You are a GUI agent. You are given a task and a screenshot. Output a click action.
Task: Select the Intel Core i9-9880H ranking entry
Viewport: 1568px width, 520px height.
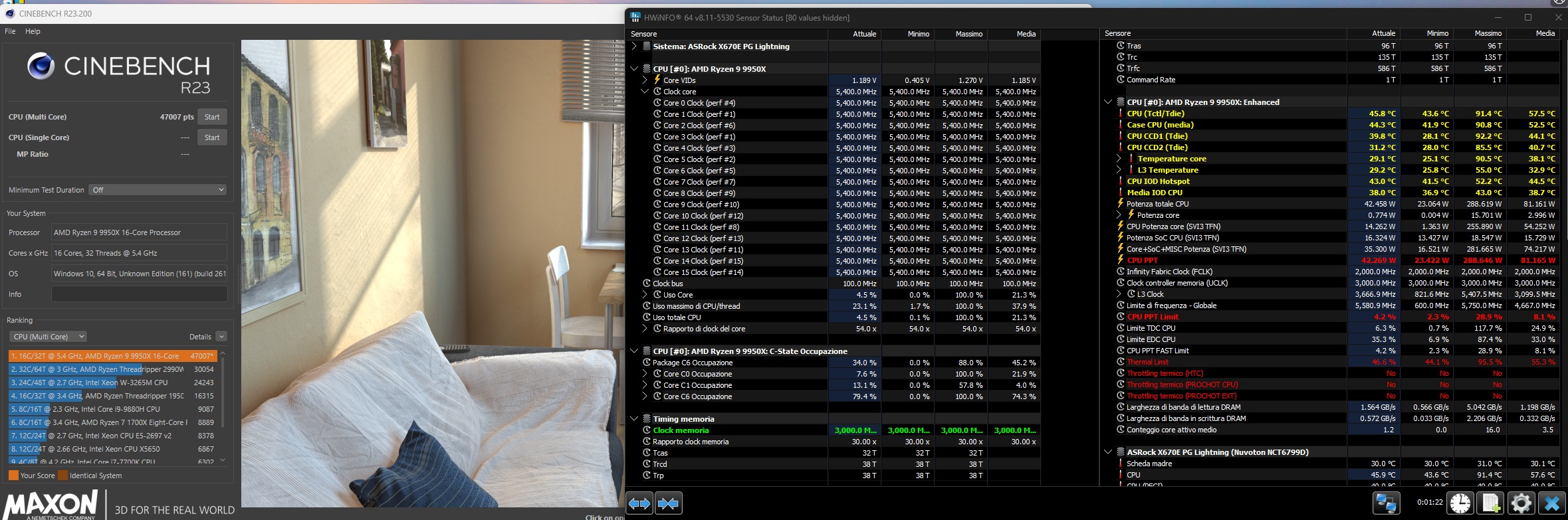coord(113,409)
